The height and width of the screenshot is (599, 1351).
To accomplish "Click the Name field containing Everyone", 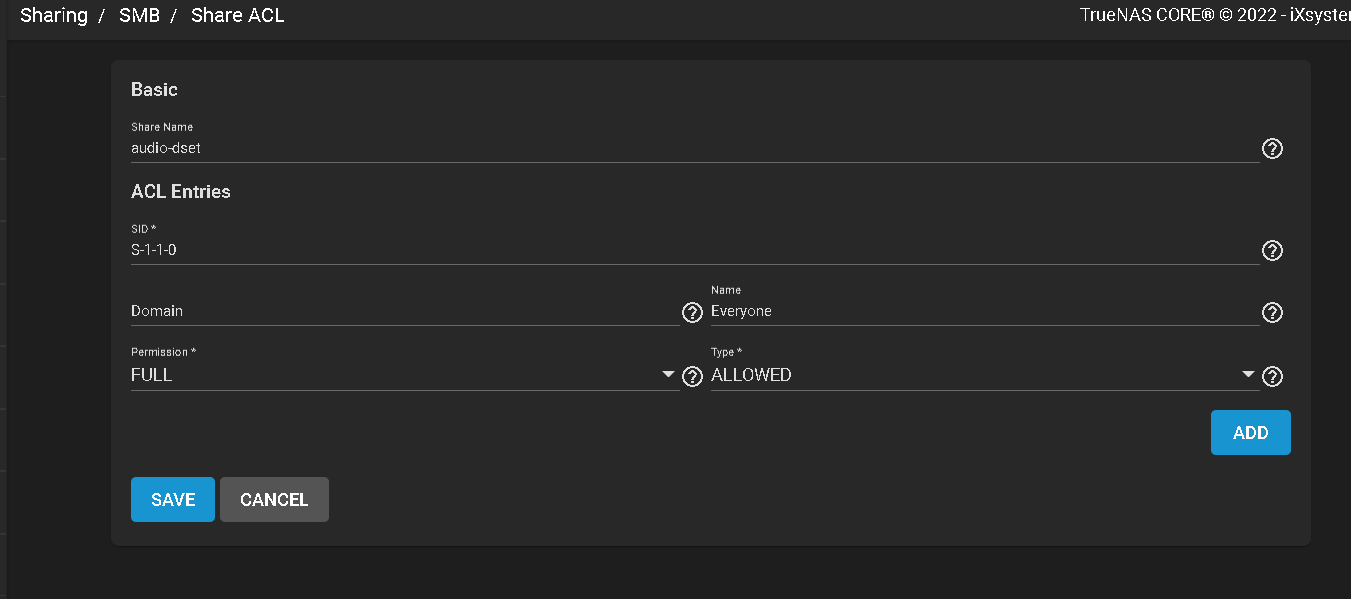I will (x=985, y=311).
